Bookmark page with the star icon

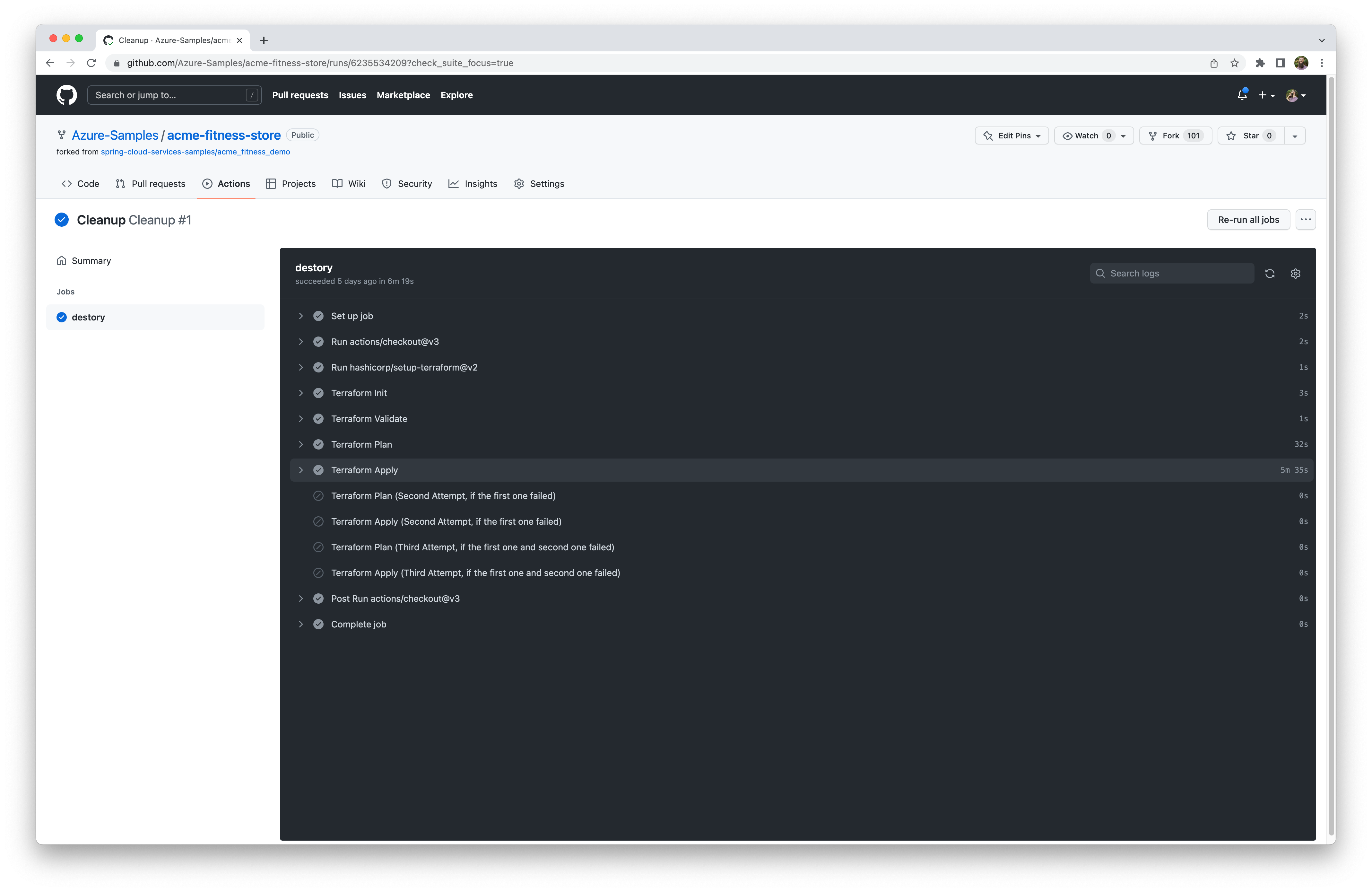coord(1234,63)
